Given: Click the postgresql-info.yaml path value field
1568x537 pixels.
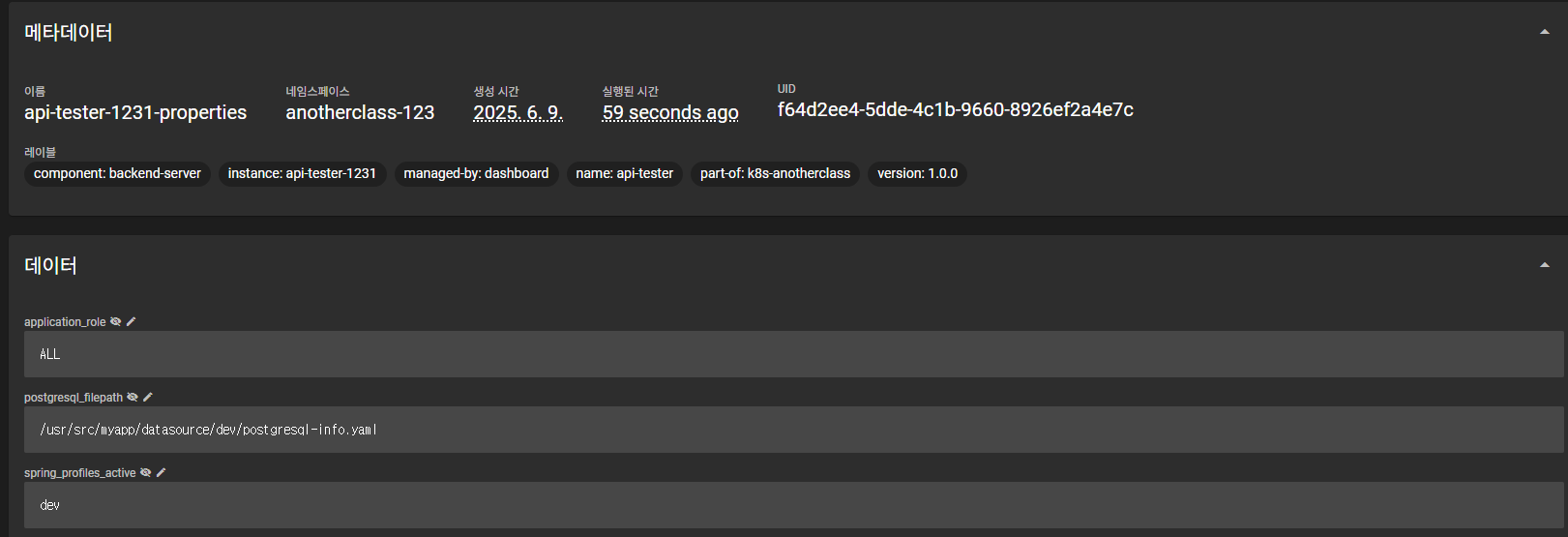Looking at the screenshot, I should click(793, 430).
